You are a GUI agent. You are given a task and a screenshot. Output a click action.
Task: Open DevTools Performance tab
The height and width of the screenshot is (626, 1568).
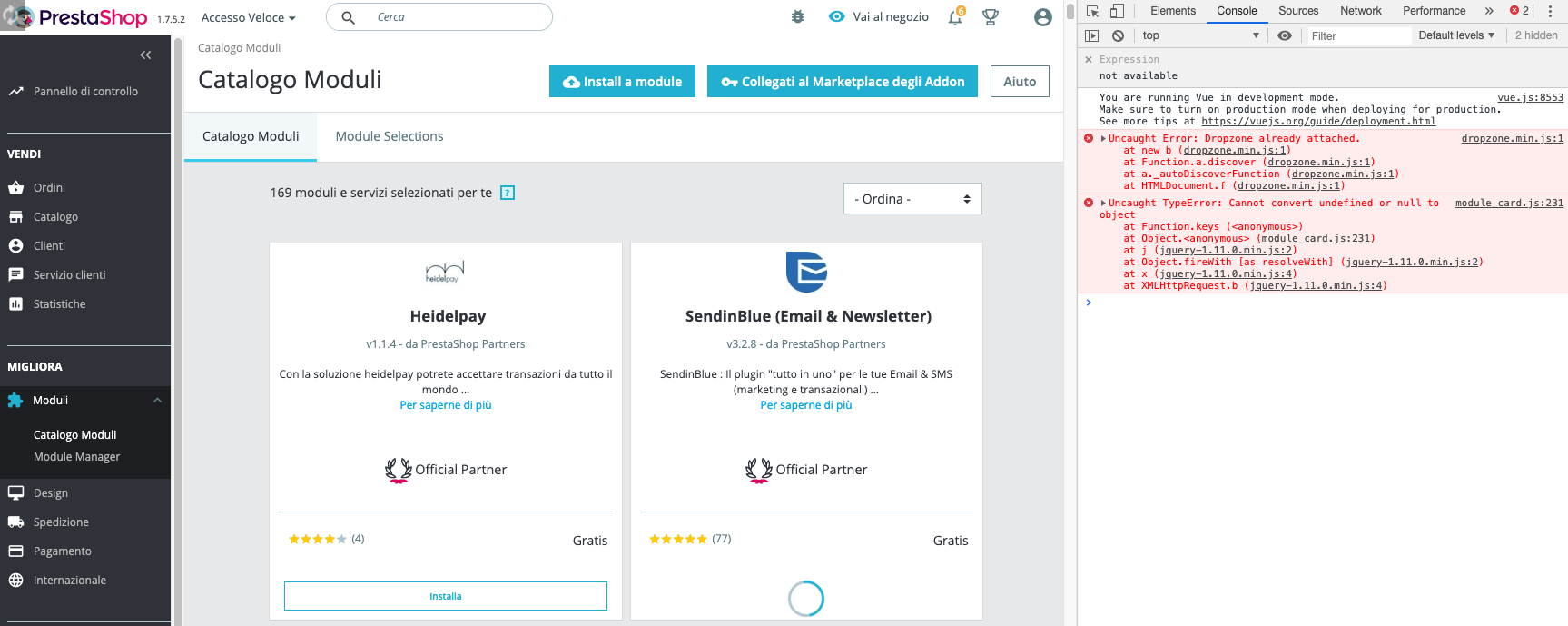coord(1435,11)
